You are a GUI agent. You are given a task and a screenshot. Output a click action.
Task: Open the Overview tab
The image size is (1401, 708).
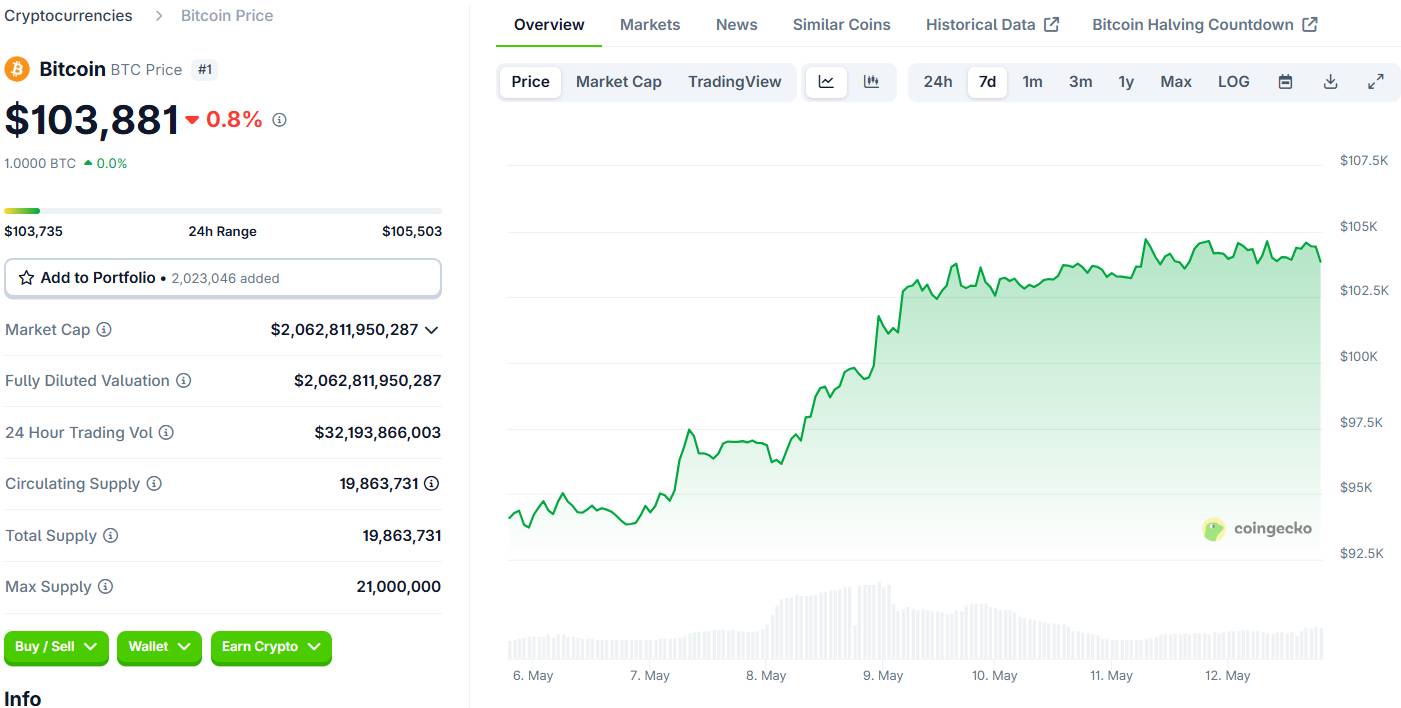(x=549, y=24)
